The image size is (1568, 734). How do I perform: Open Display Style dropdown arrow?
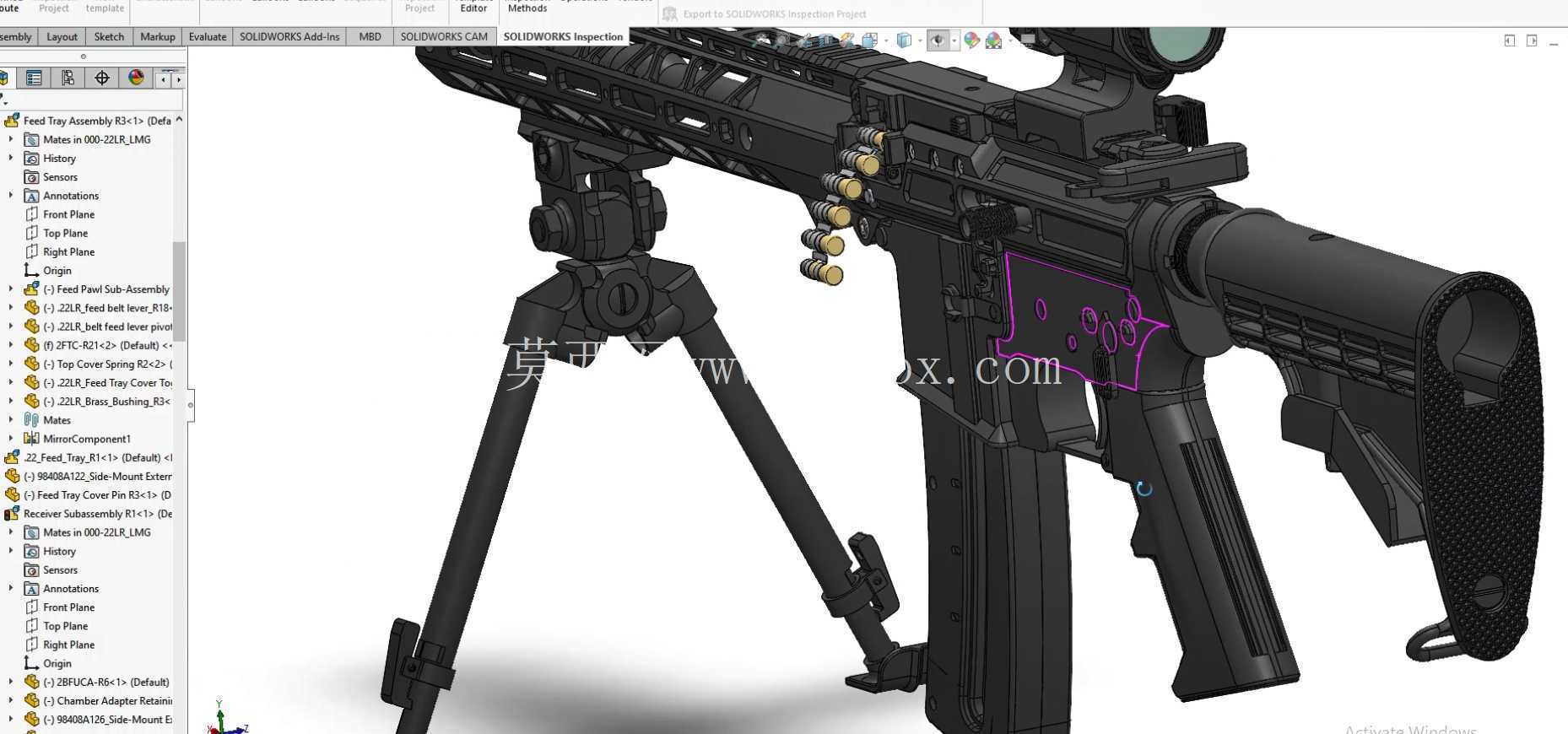coord(921,40)
